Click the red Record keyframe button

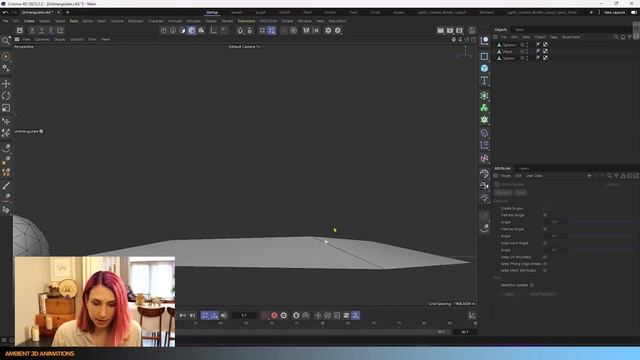tap(274, 316)
